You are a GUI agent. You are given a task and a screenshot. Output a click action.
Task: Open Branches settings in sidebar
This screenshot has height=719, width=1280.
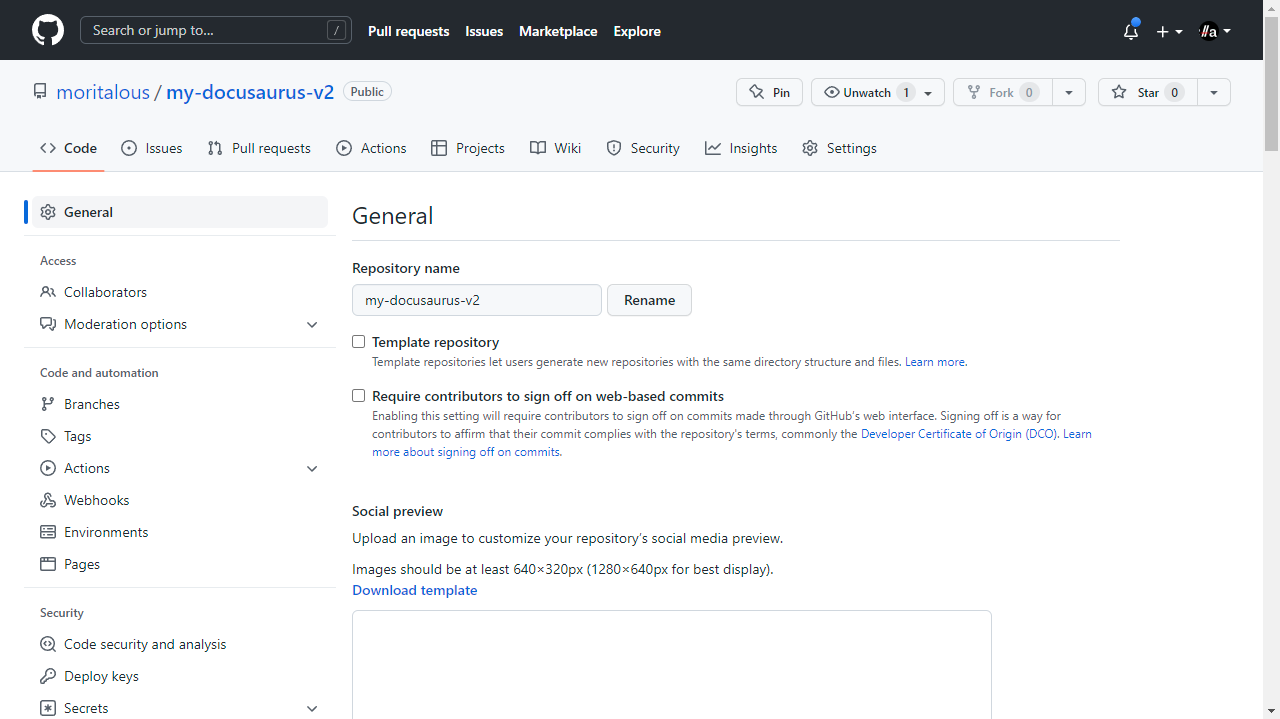(92, 404)
